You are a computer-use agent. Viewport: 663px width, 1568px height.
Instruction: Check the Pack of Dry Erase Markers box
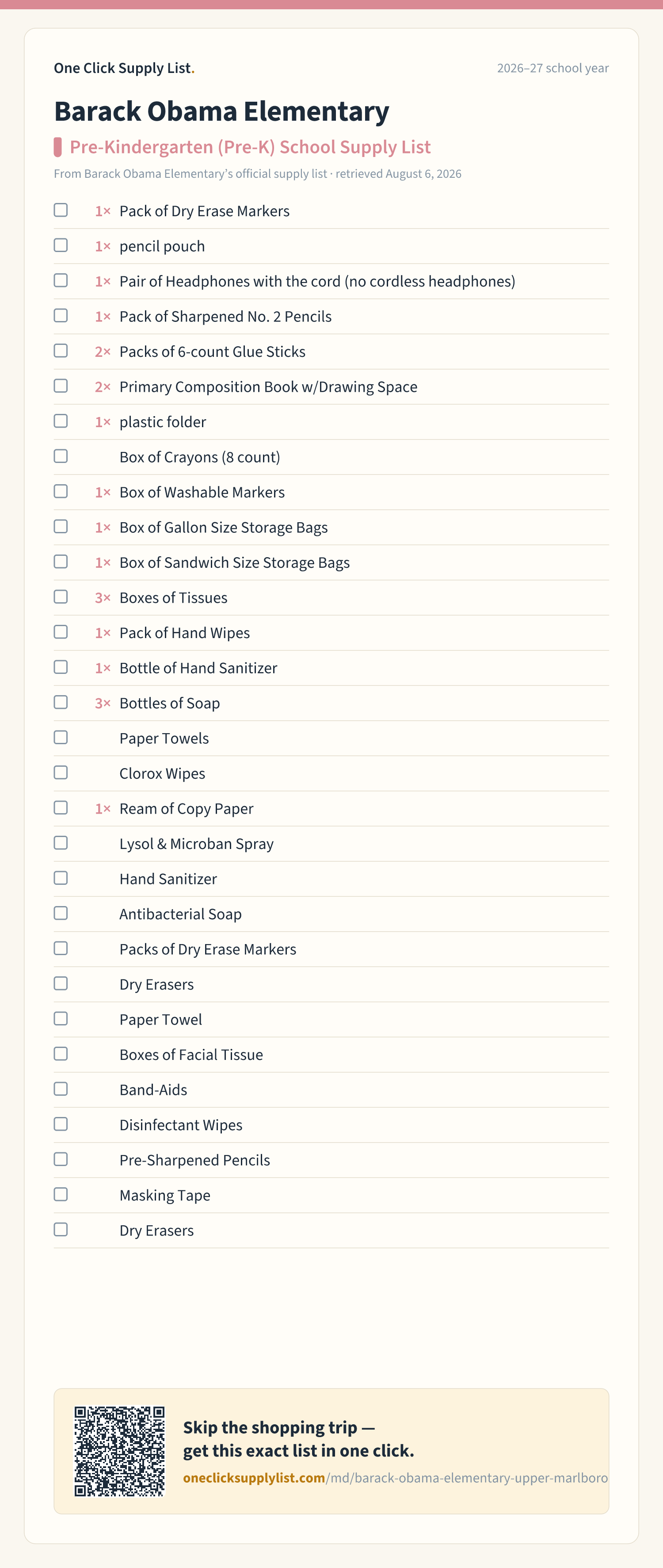(x=61, y=210)
